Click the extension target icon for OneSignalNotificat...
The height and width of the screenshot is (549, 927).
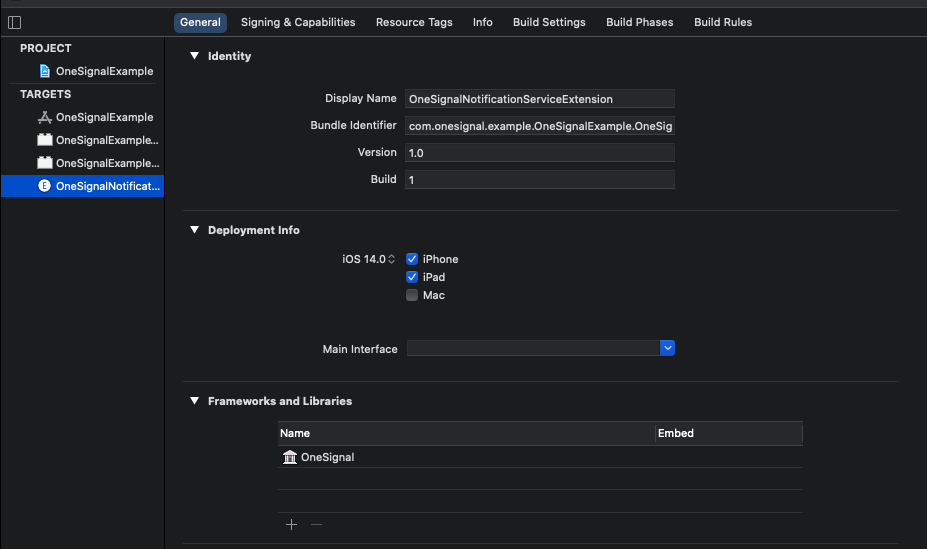[x=44, y=186]
